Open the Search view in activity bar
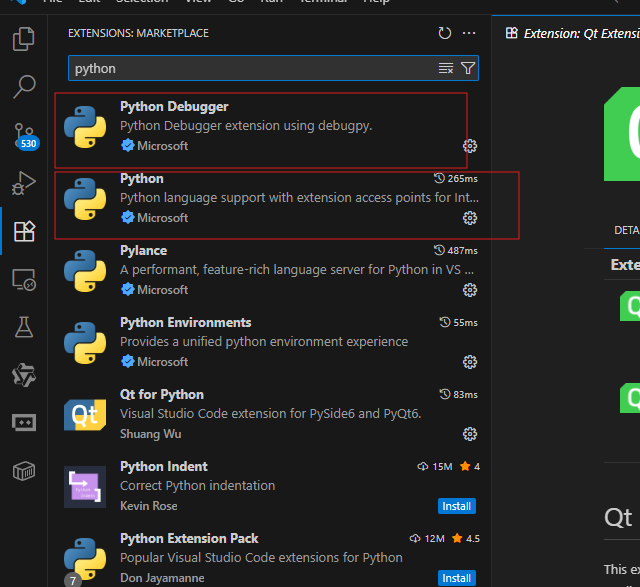 pyautogui.click(x=24, y=87)
